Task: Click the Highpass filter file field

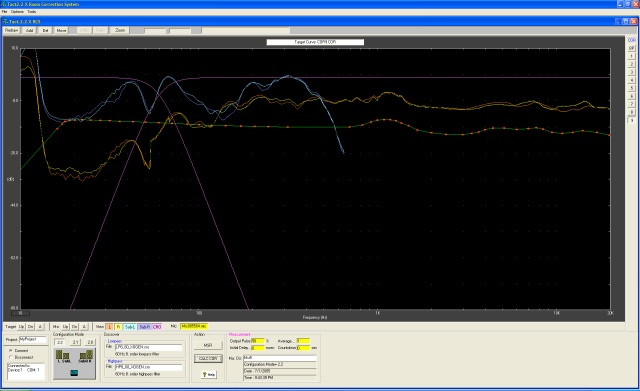Action: [x=149, y=367]
